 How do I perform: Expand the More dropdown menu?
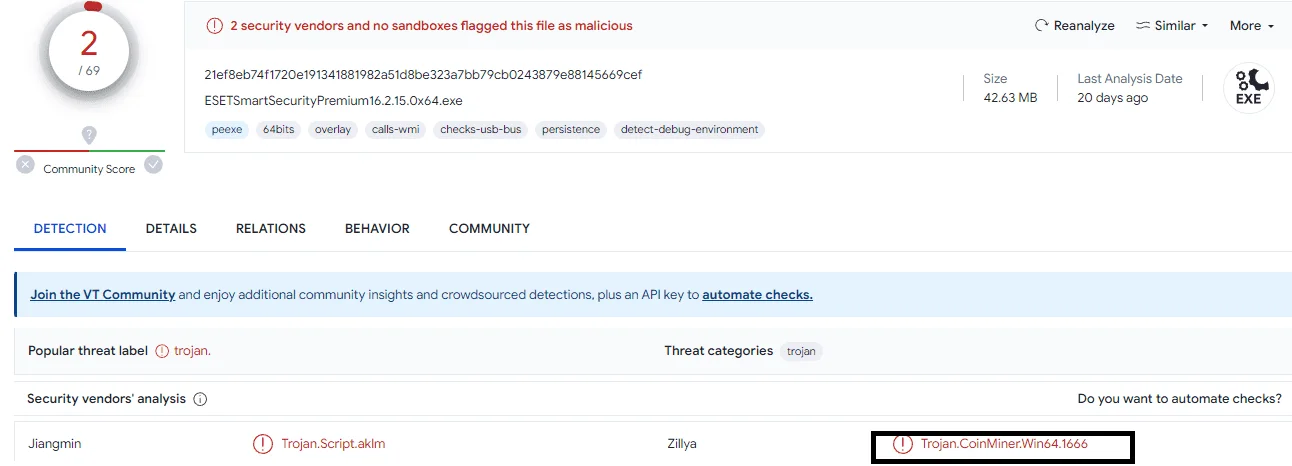1252,26
